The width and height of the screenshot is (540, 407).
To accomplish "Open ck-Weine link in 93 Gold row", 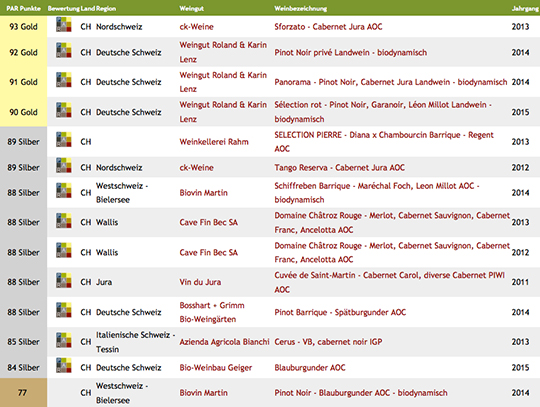I will coord(196,27).
